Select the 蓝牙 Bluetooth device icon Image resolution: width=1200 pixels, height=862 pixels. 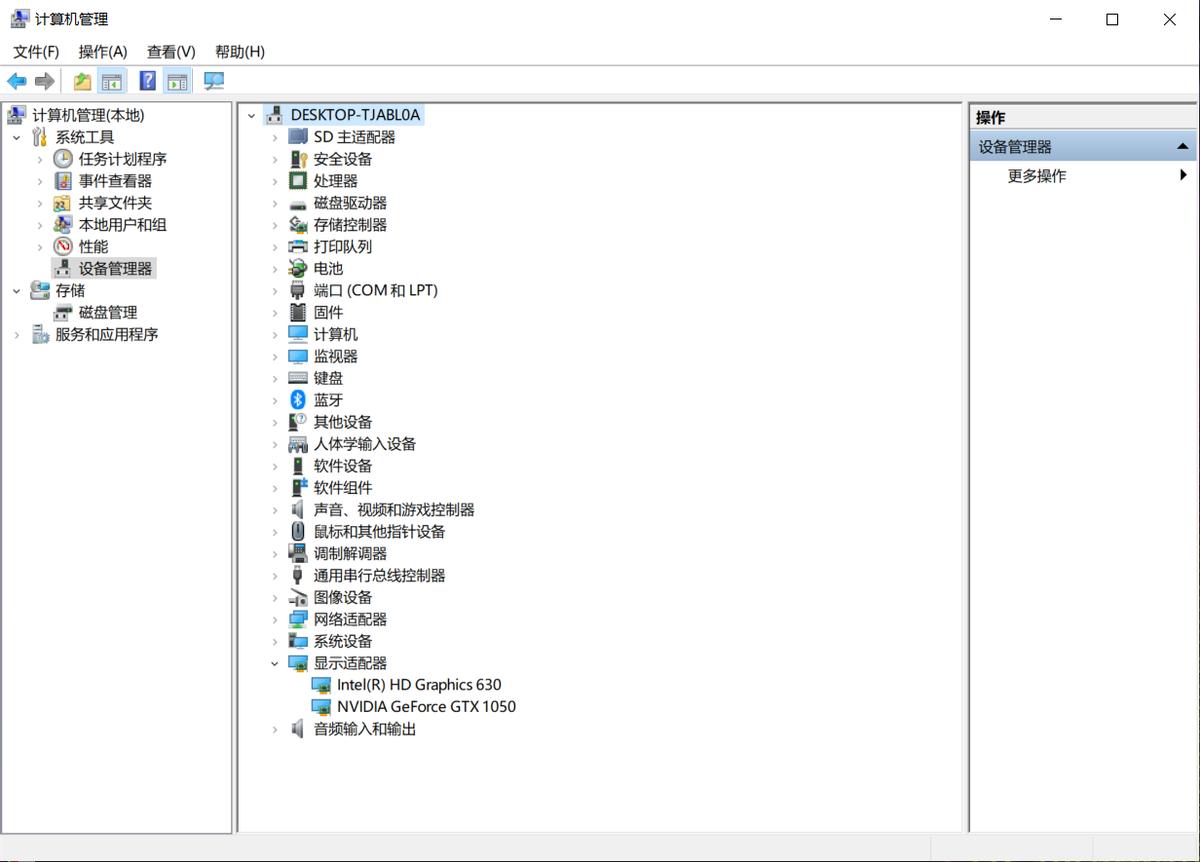(x=300, y=399)
